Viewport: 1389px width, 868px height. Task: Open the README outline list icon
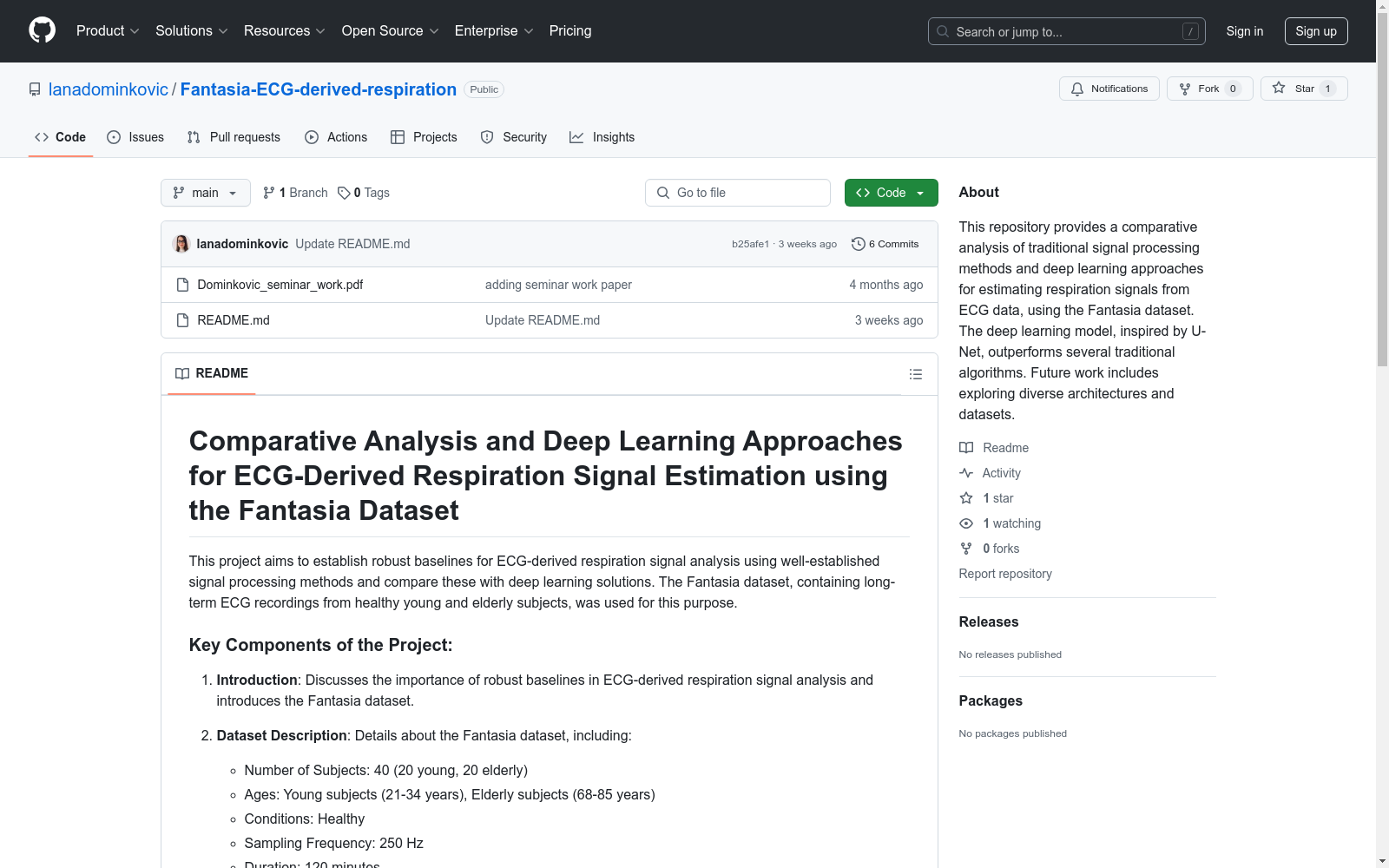pyautogui.click(x=916, y=374)
